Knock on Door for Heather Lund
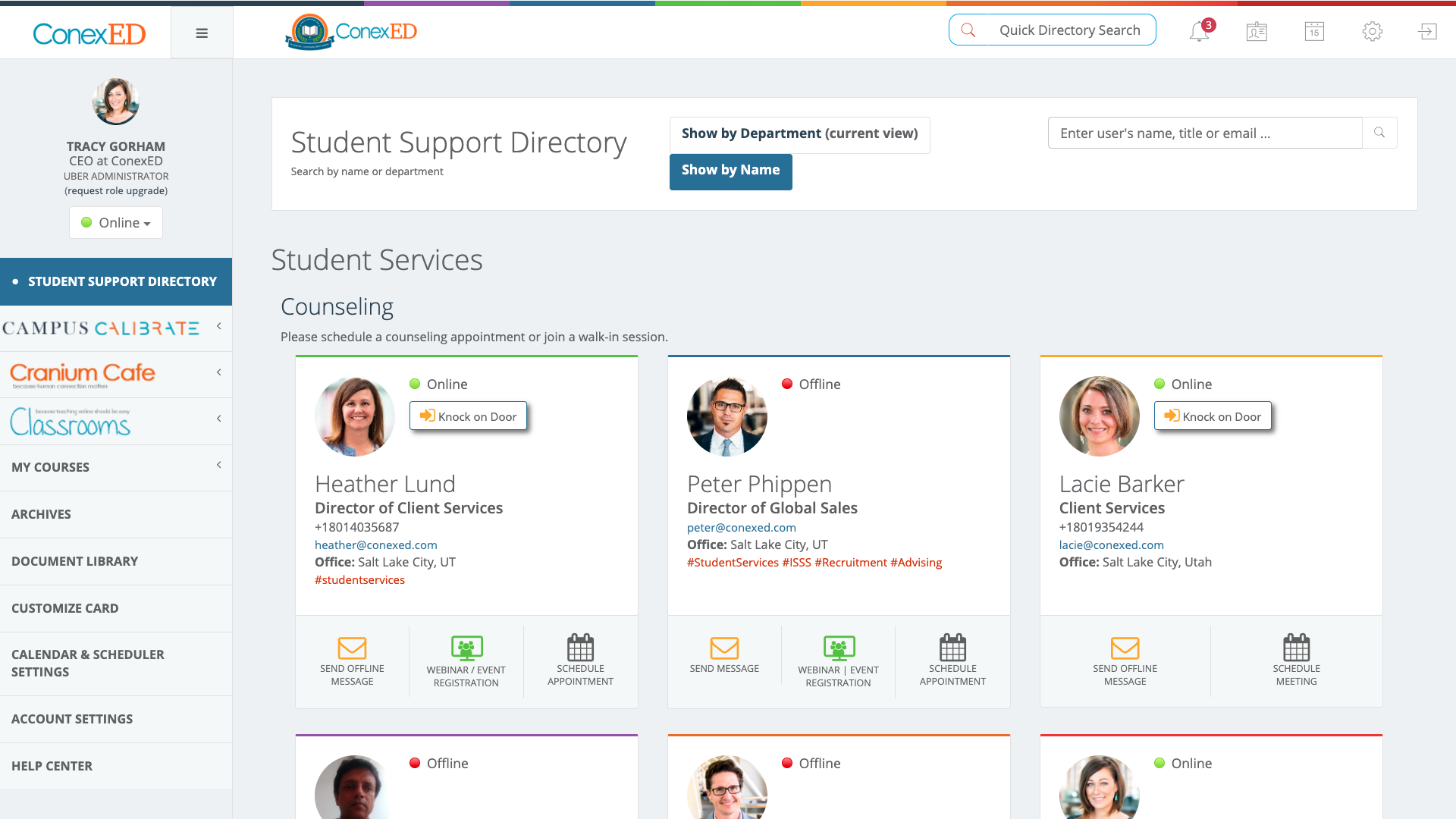 (x=468, y=416)
